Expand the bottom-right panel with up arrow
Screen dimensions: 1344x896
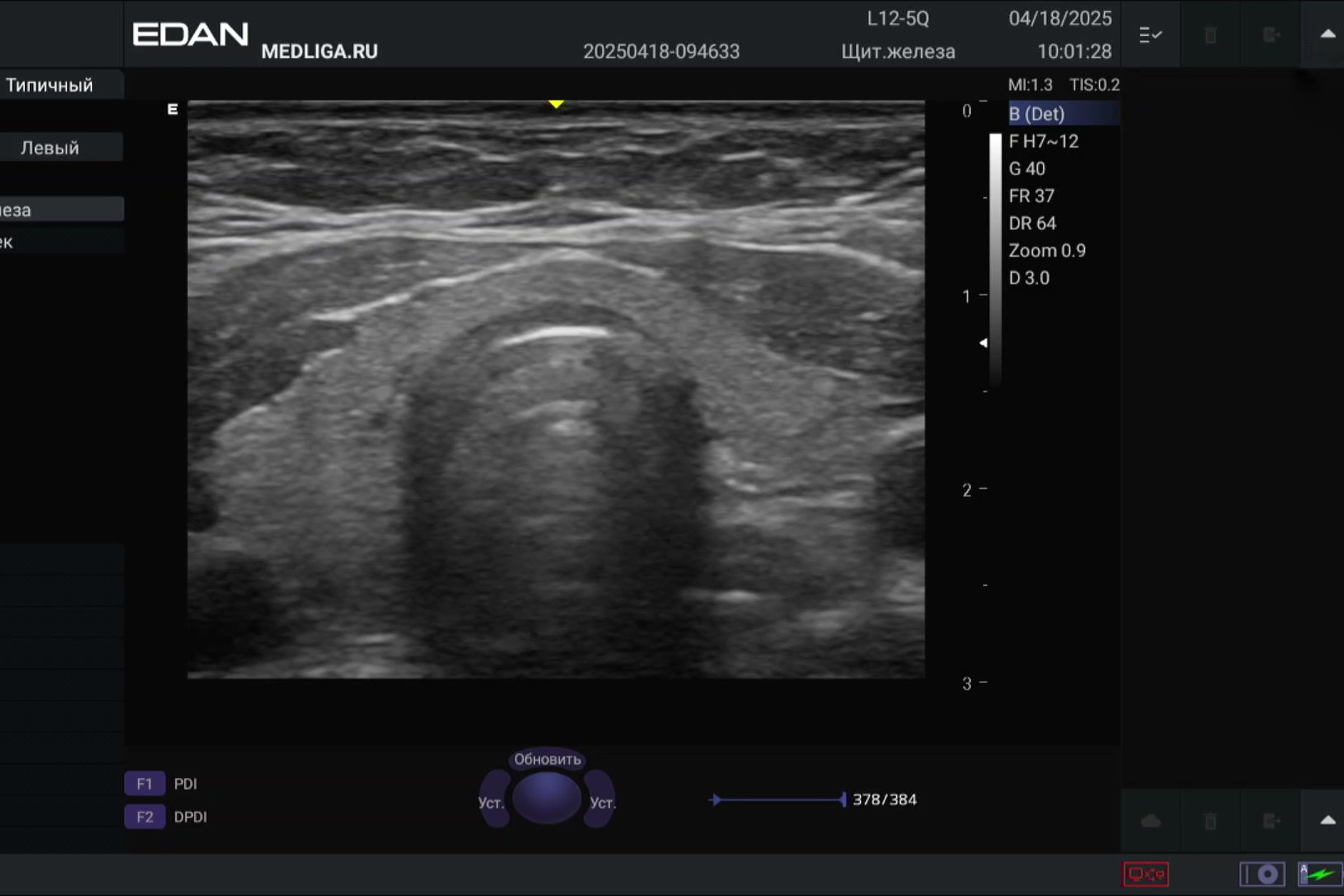coord(1327,820)
